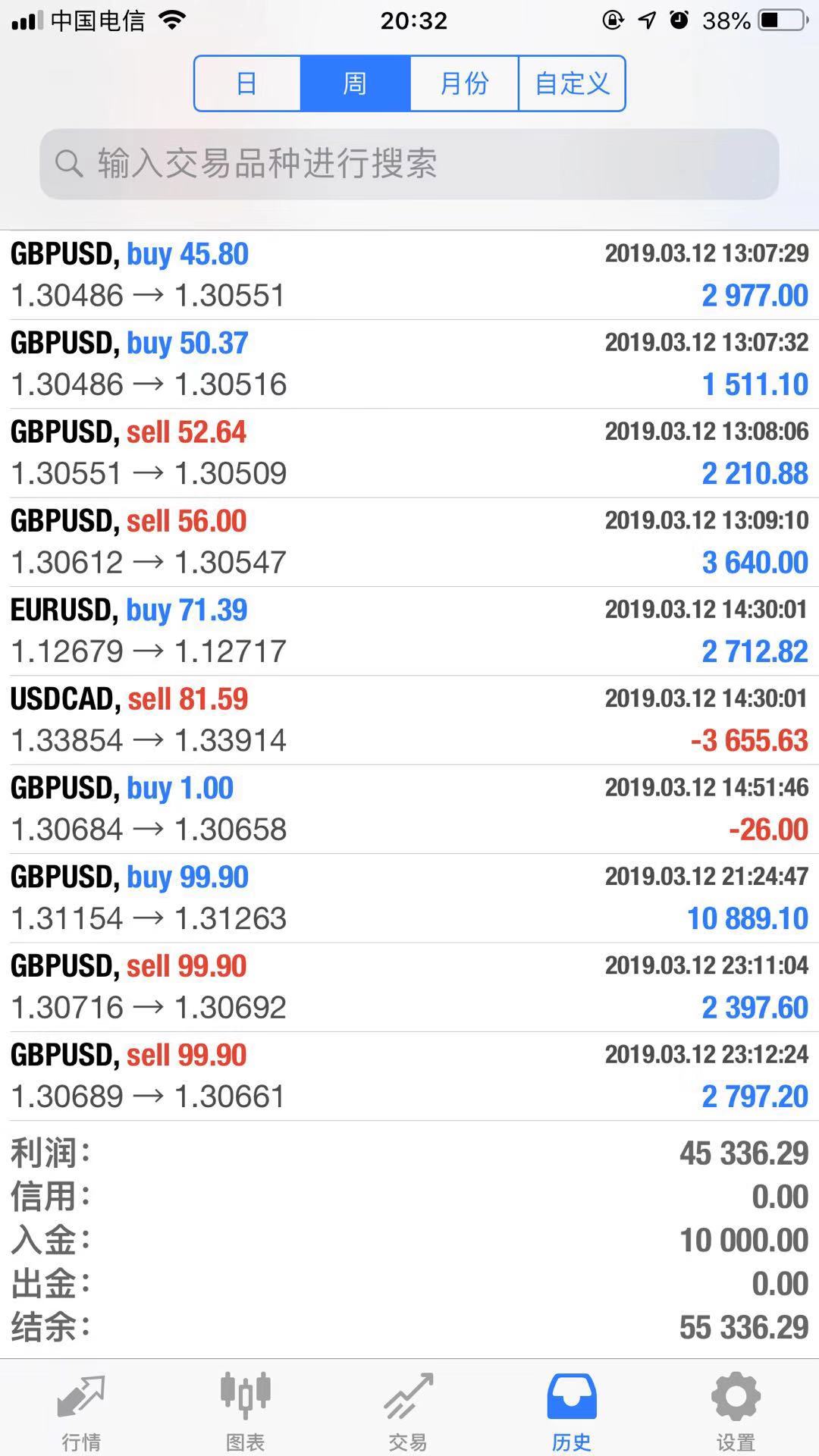
Task: Select the 周 (week) period segment
Action: pyautogui.click(x=355, y=83)
